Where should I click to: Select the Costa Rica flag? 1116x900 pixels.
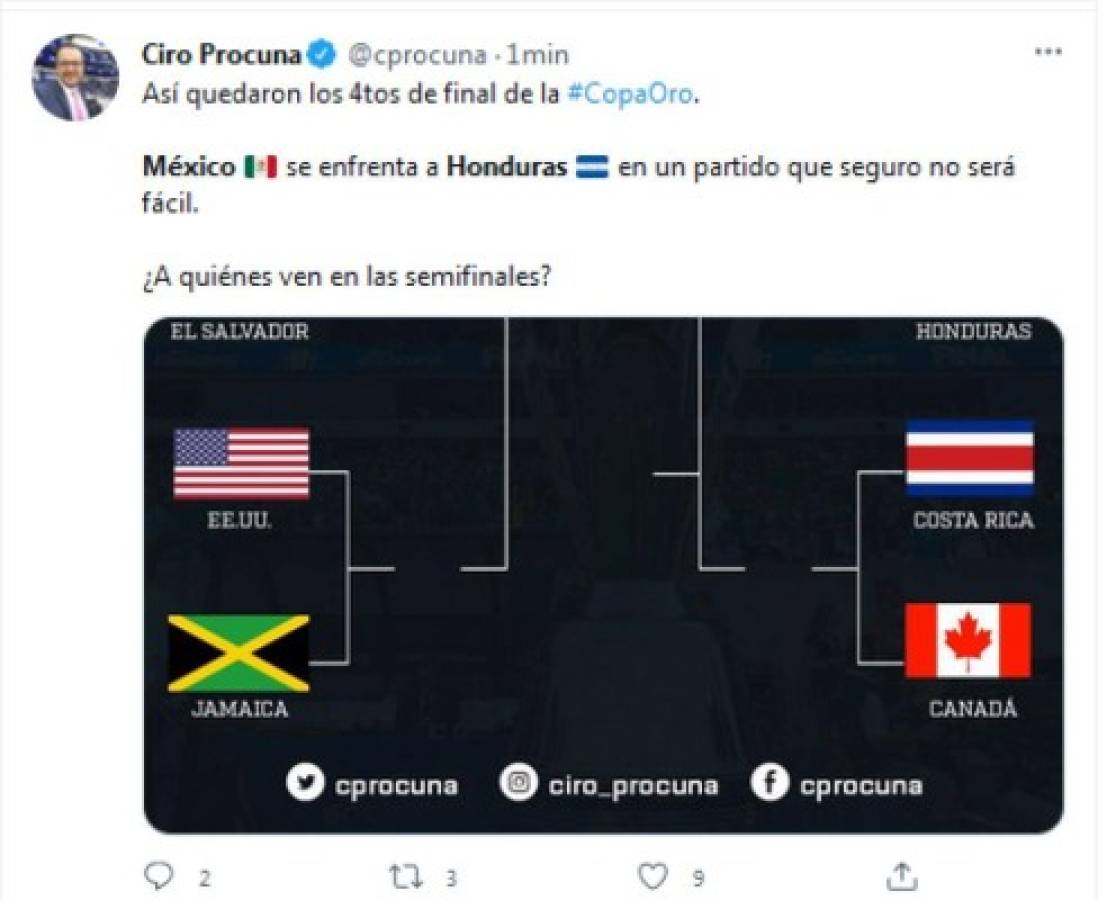click(969, 458)
